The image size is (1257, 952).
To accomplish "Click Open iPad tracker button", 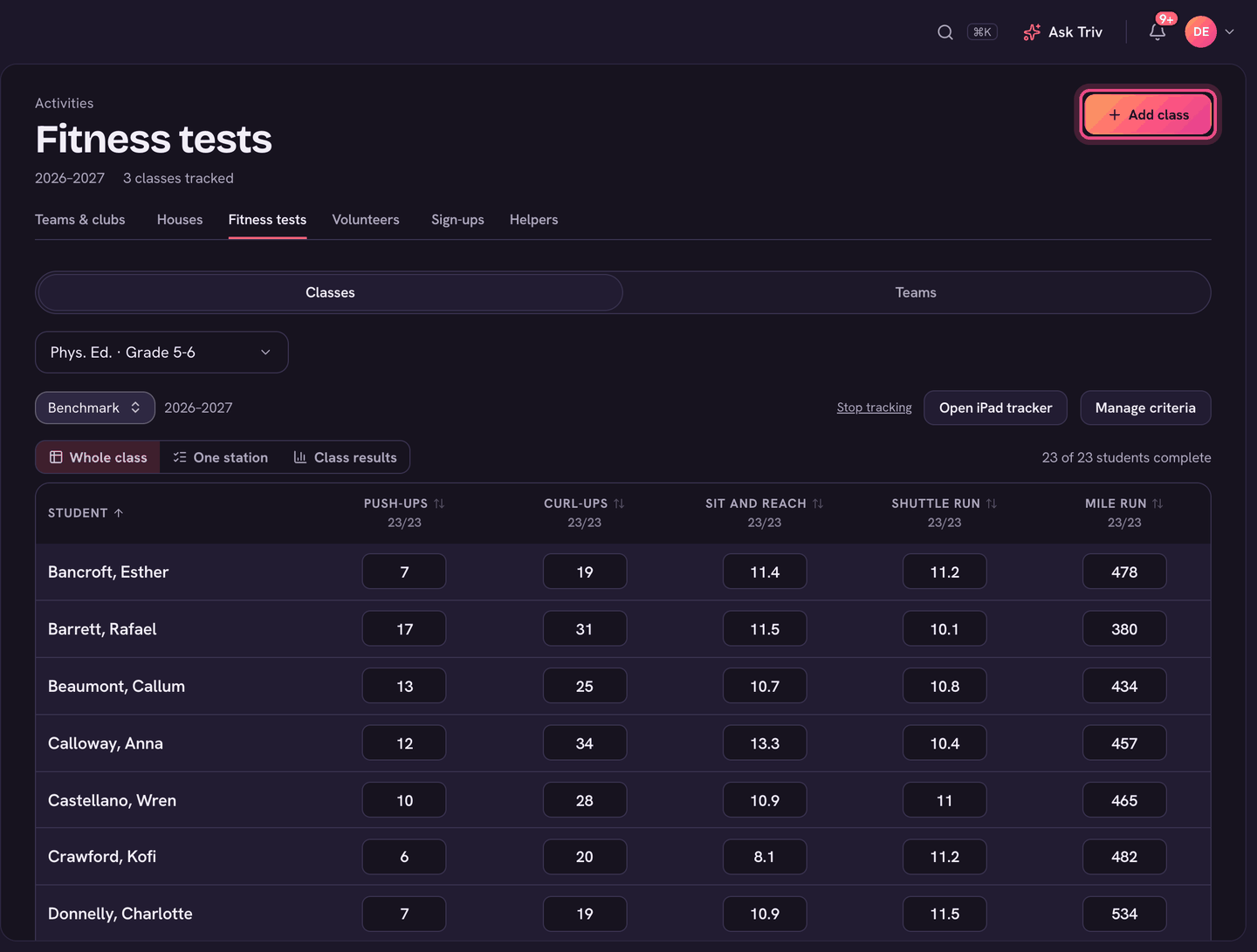I will pos(995,408).
